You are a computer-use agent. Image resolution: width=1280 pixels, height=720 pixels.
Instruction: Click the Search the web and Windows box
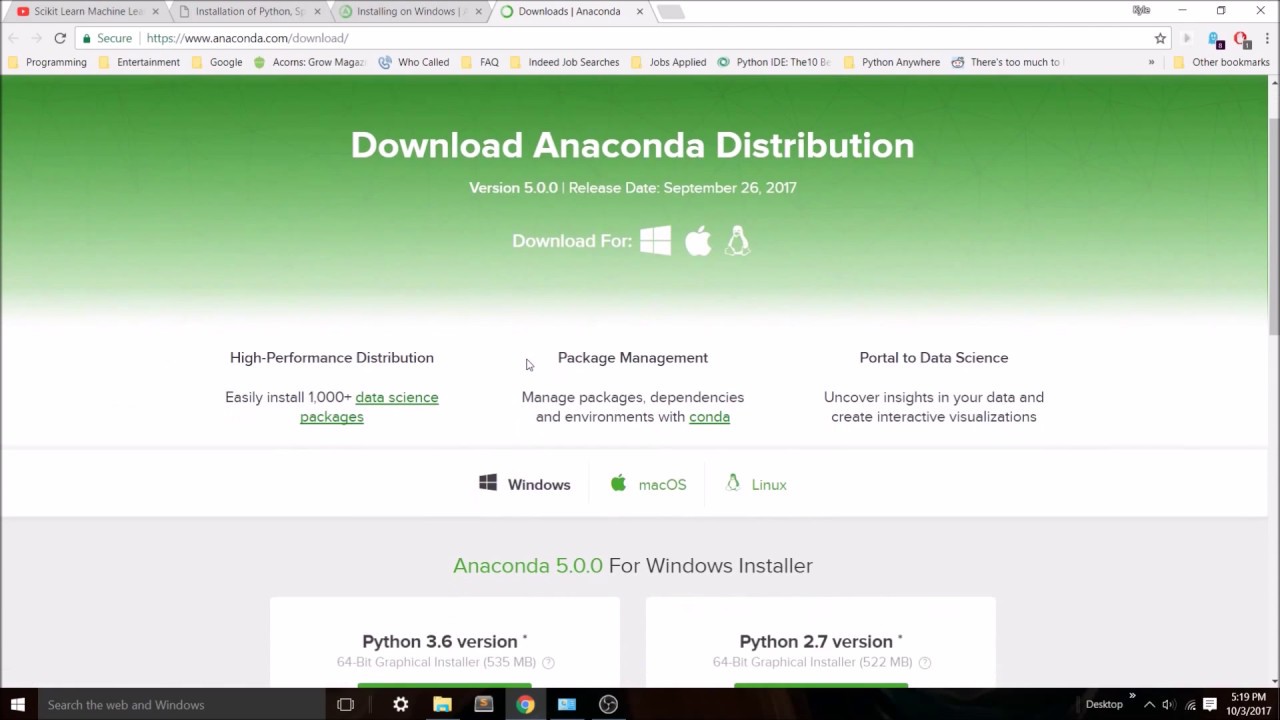tap(182, 704)
